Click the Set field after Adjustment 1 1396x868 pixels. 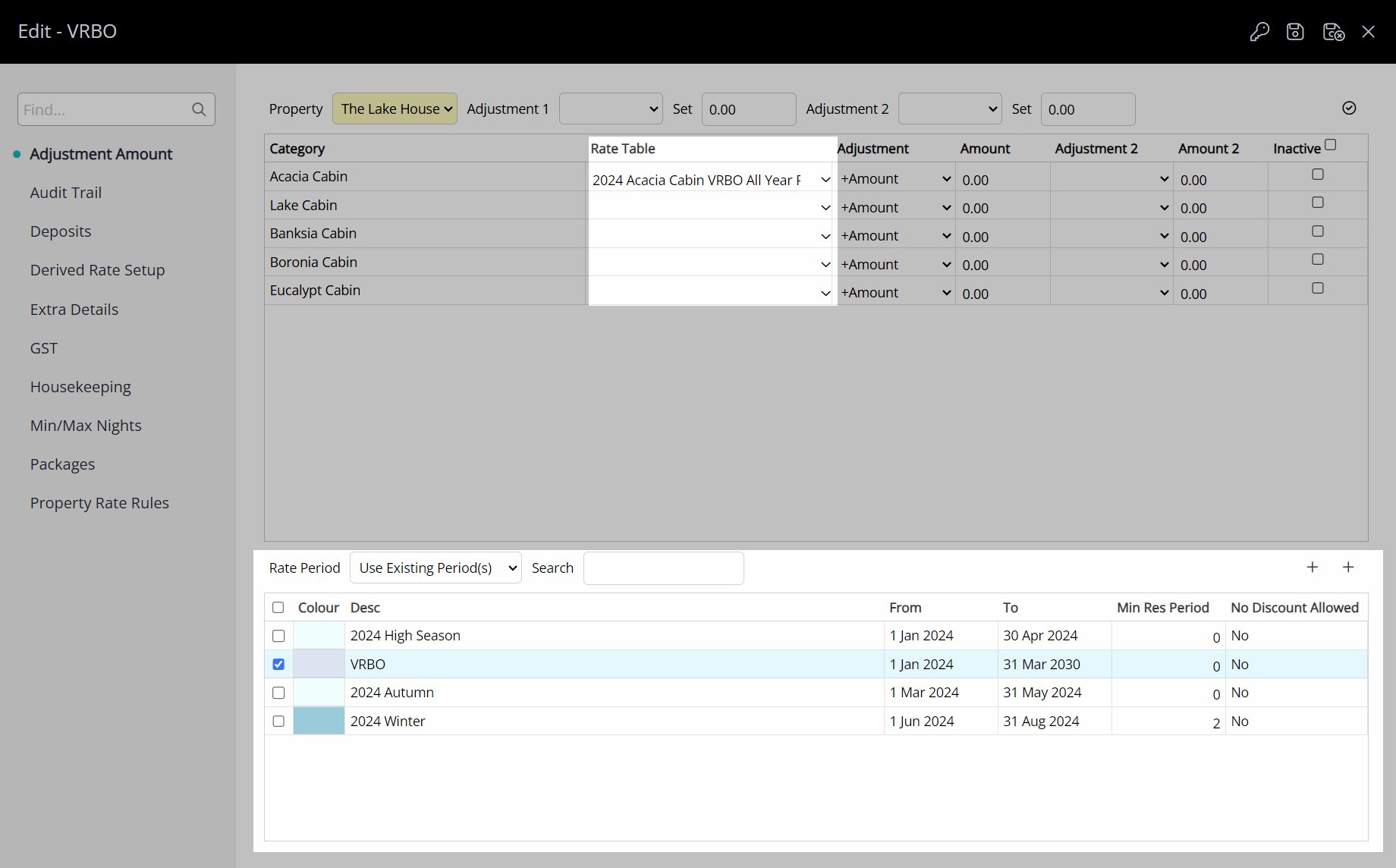(749, 109)
